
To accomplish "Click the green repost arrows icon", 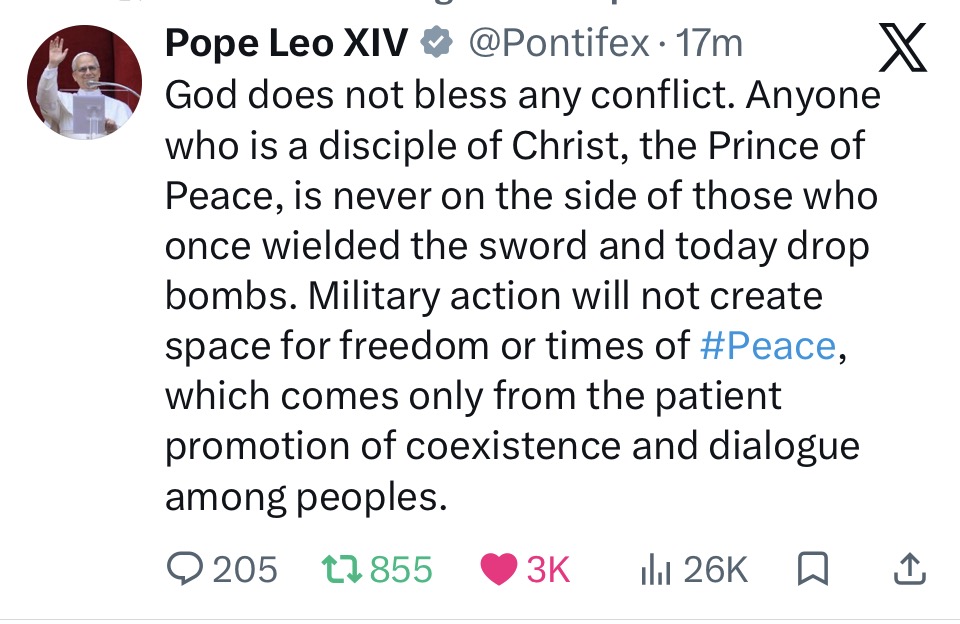I will coord(340,570).
